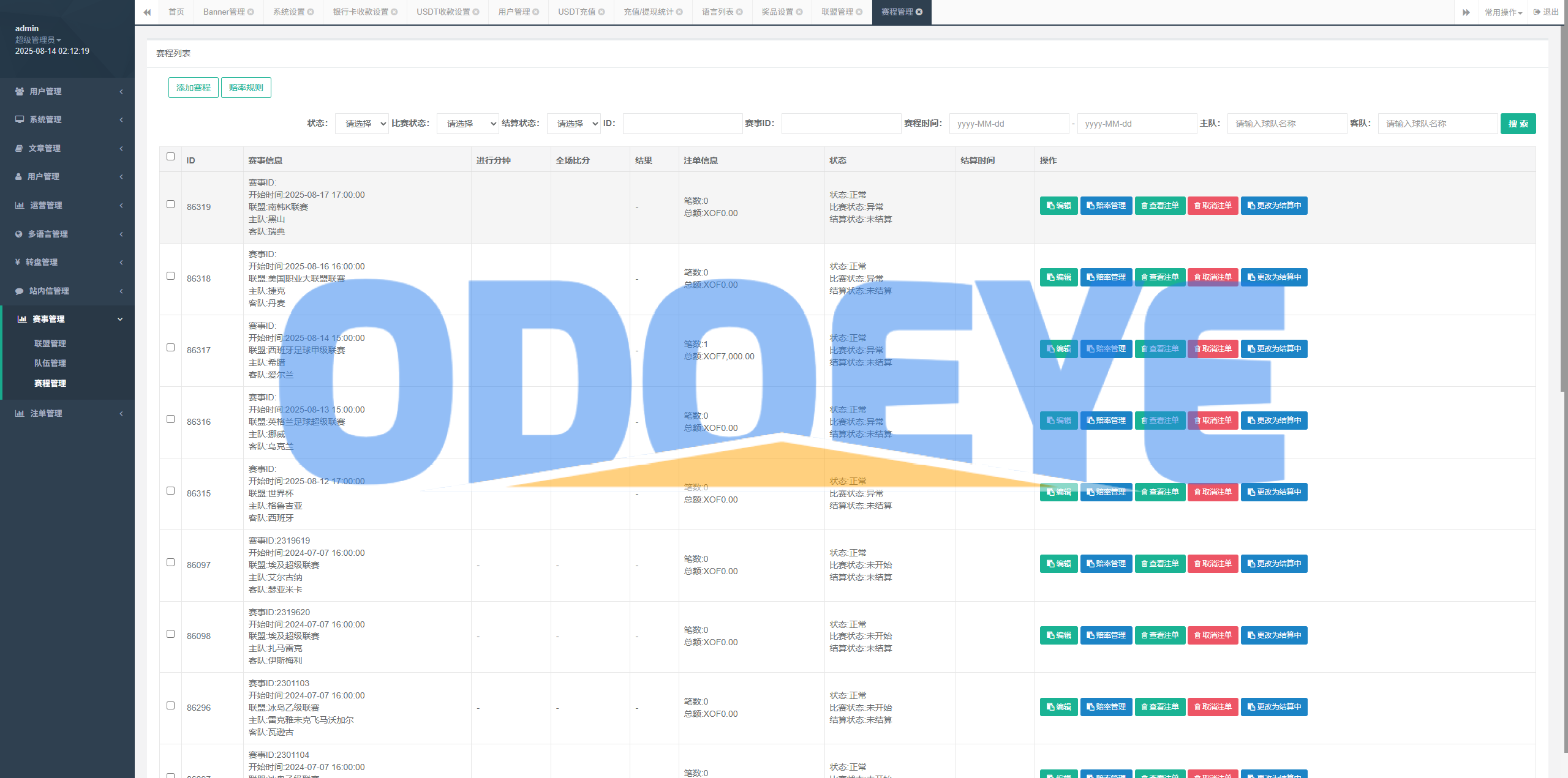The image size is (1568, 778).
Task: Click 取消注单 for match 86318
Action: point(1213,277)
